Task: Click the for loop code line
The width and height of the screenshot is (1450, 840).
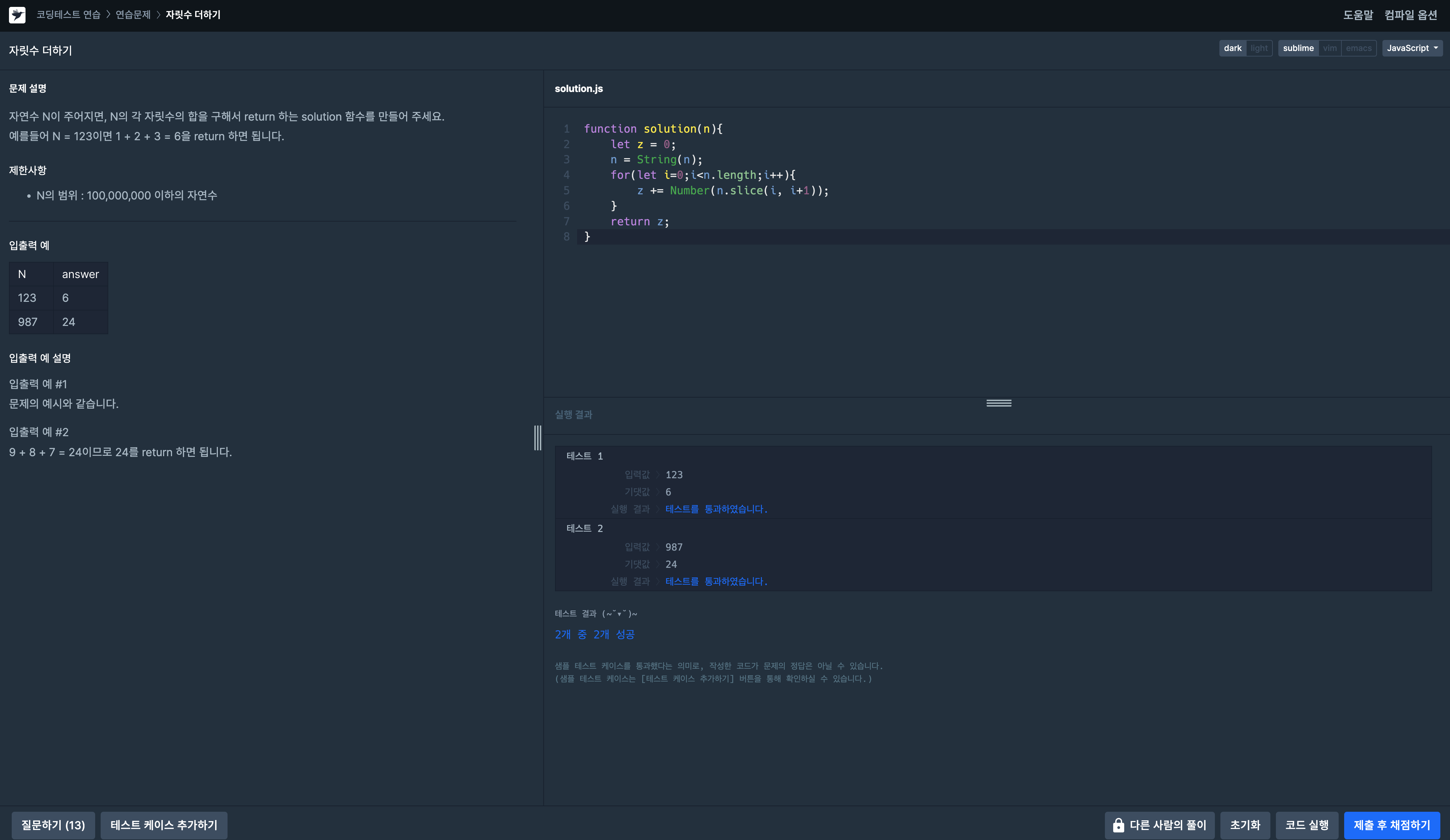Action: (703, 175)
